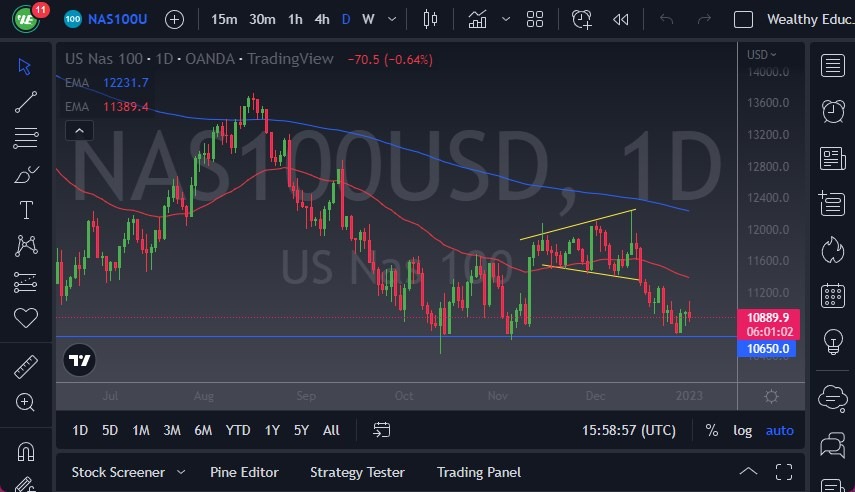Open the measure ruler tool

[x=27, y=367]
